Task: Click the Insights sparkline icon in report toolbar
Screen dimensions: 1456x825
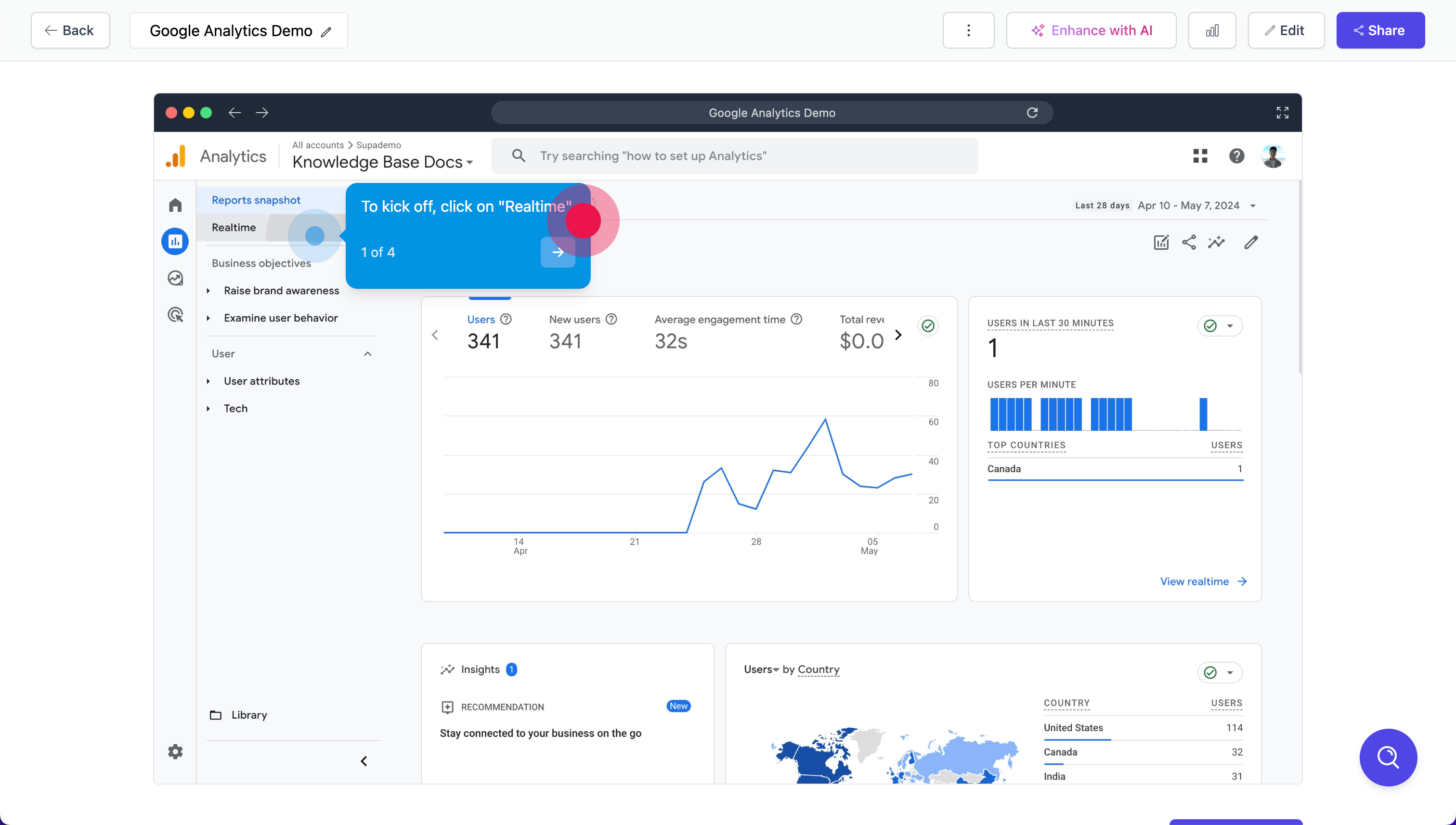Action: click(x=1216, y=243)
